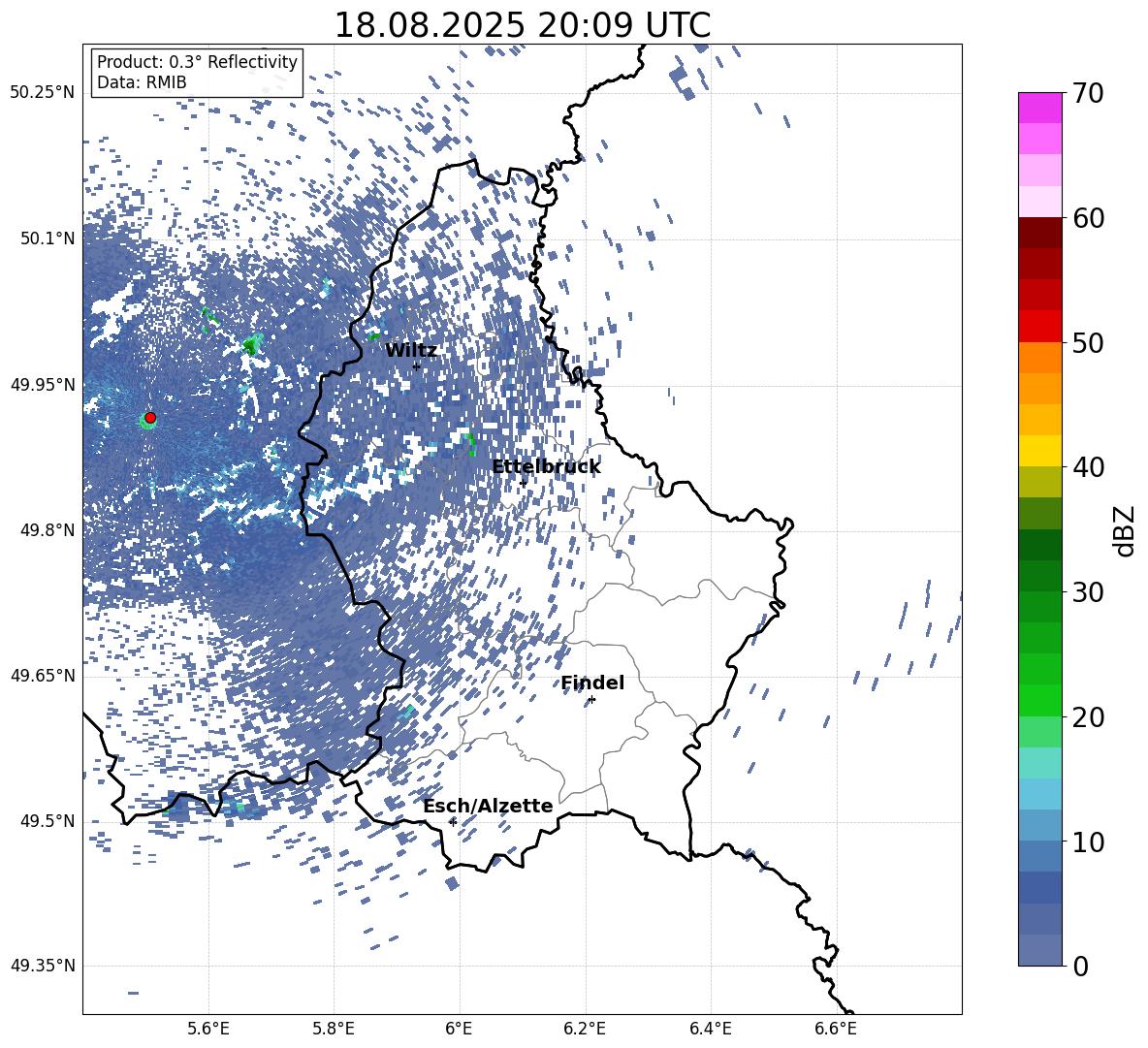Click the Ettelbruck station cross marker
1148x1048 pixels.
pyautogui.click(x=524, y=483)
